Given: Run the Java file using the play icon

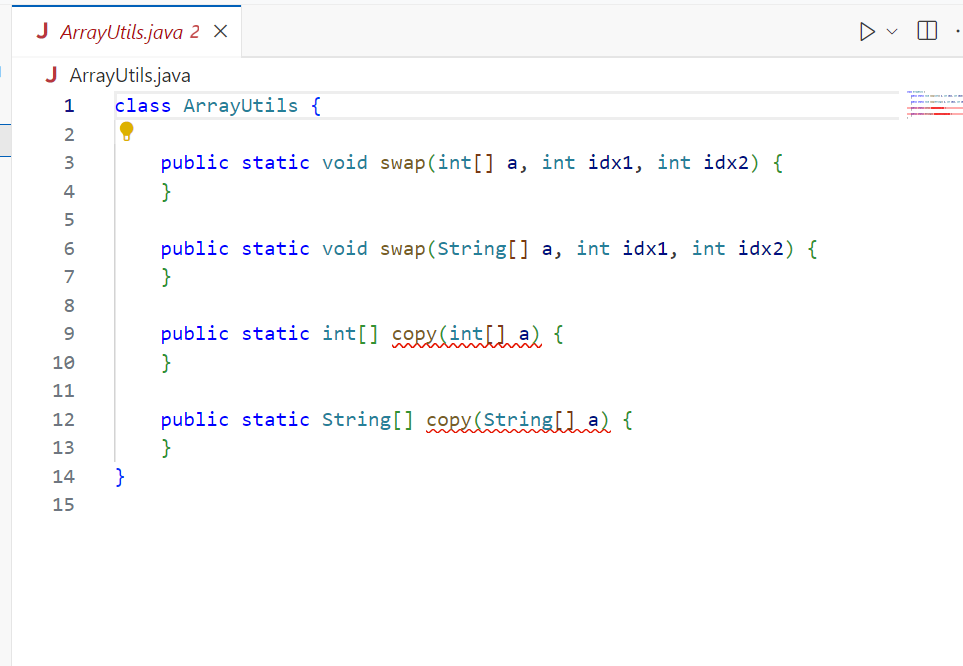Looking at the screenshot, I should [866, 30].
